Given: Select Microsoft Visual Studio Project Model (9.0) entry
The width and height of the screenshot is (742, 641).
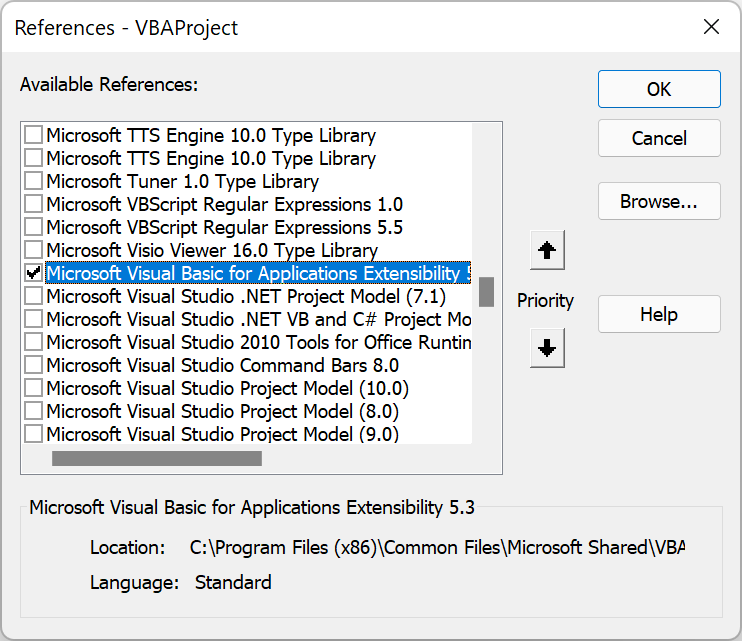Looking at the screenshot, I should tap(222, 434).
